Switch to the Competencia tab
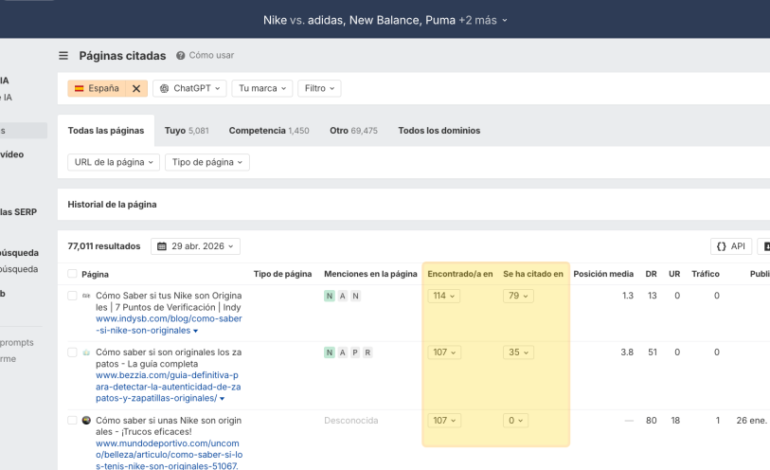The height and width of the screenshot is (470, 770). [269, 131]
